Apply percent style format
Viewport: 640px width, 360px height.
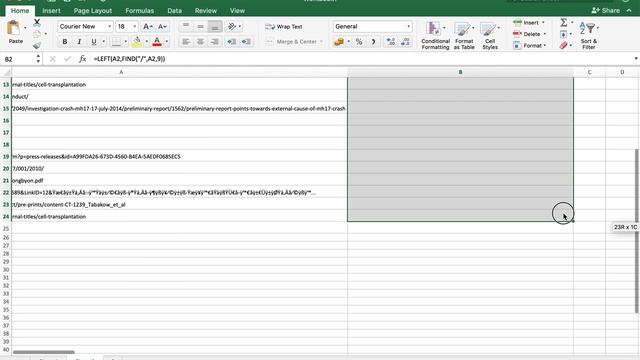pyautogui.click(x=359, y=42)
